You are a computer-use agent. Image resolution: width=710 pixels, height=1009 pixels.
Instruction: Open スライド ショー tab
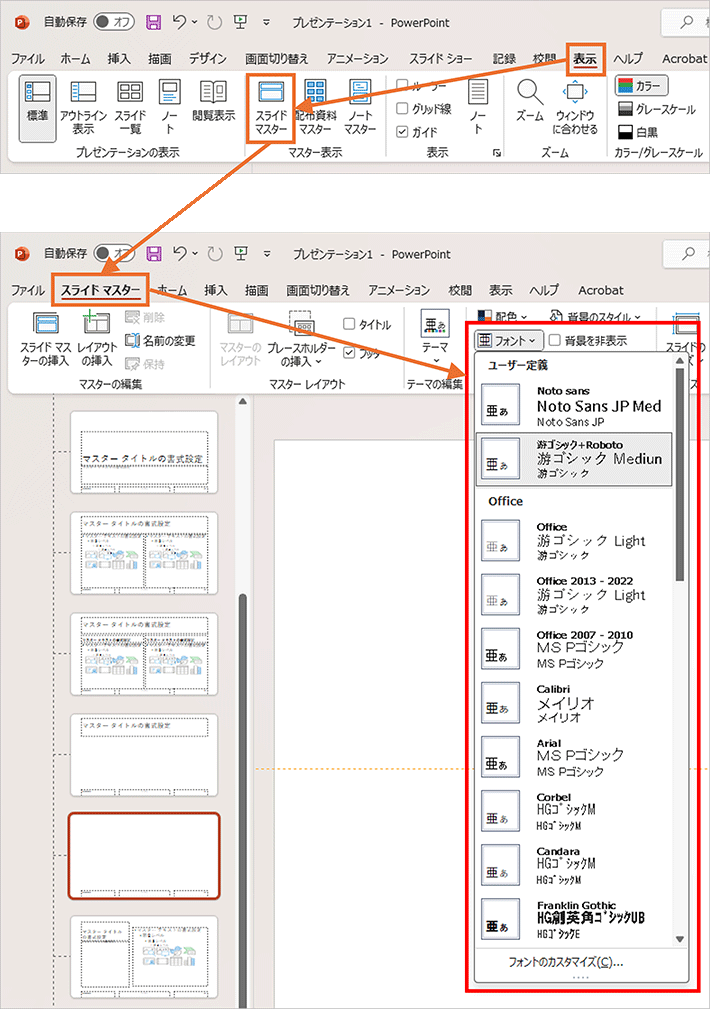click(441, 59)
